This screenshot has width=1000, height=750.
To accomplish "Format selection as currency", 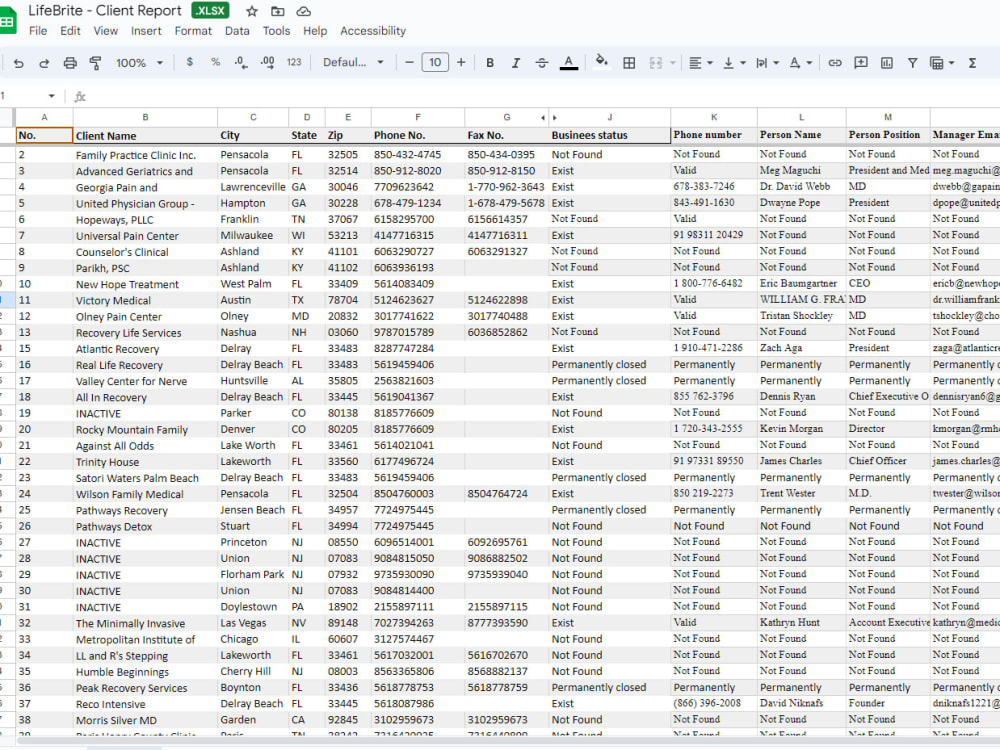I will click(188, 62).
